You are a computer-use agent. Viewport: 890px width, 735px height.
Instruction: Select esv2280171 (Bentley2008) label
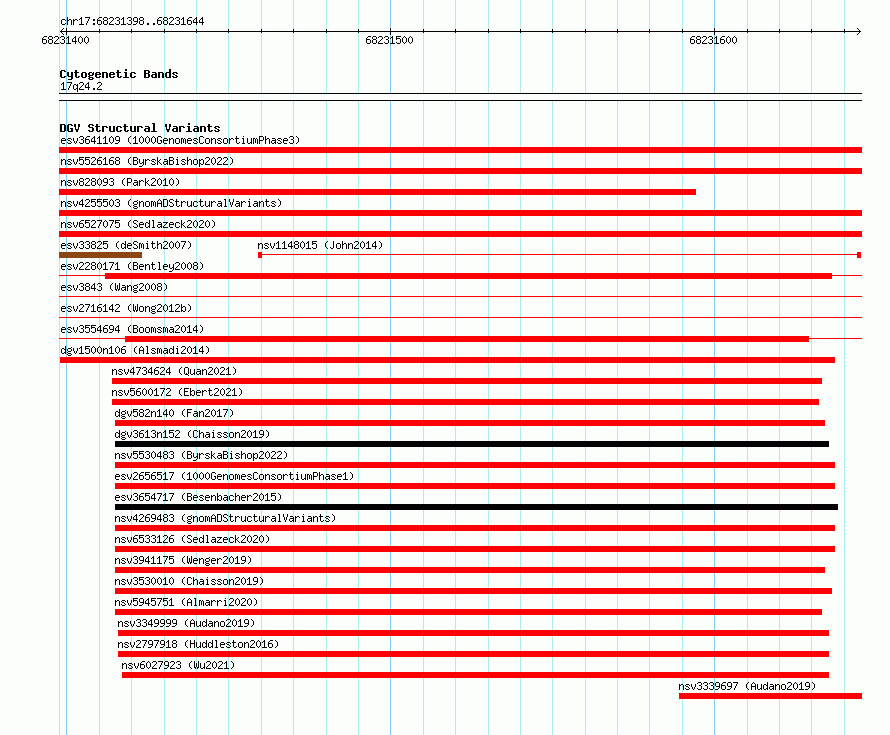pyautogui.click(x=132, y=266)
